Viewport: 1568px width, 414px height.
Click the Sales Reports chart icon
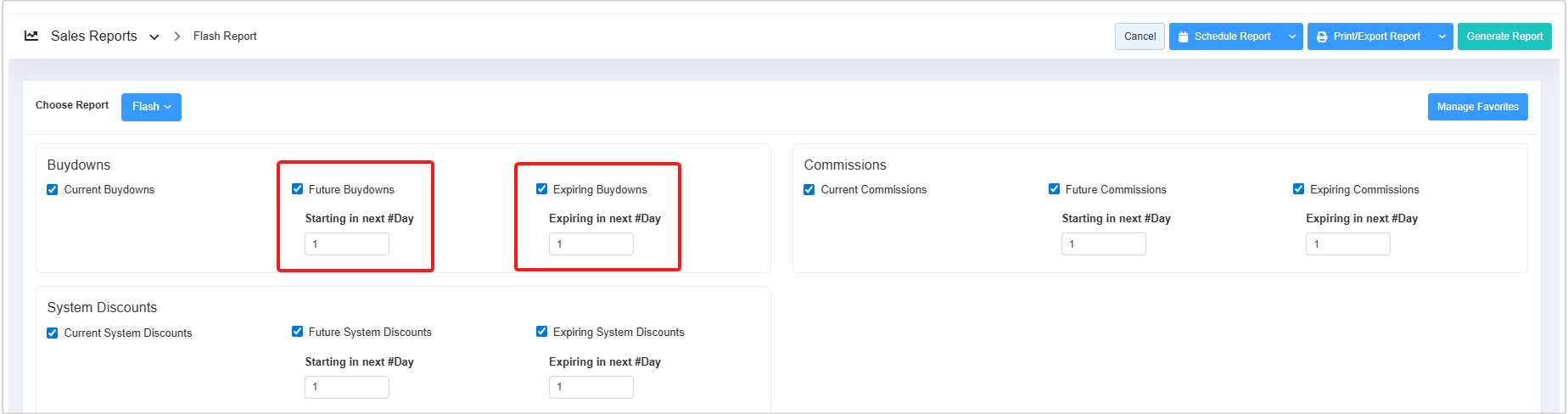tap(31, 36)
